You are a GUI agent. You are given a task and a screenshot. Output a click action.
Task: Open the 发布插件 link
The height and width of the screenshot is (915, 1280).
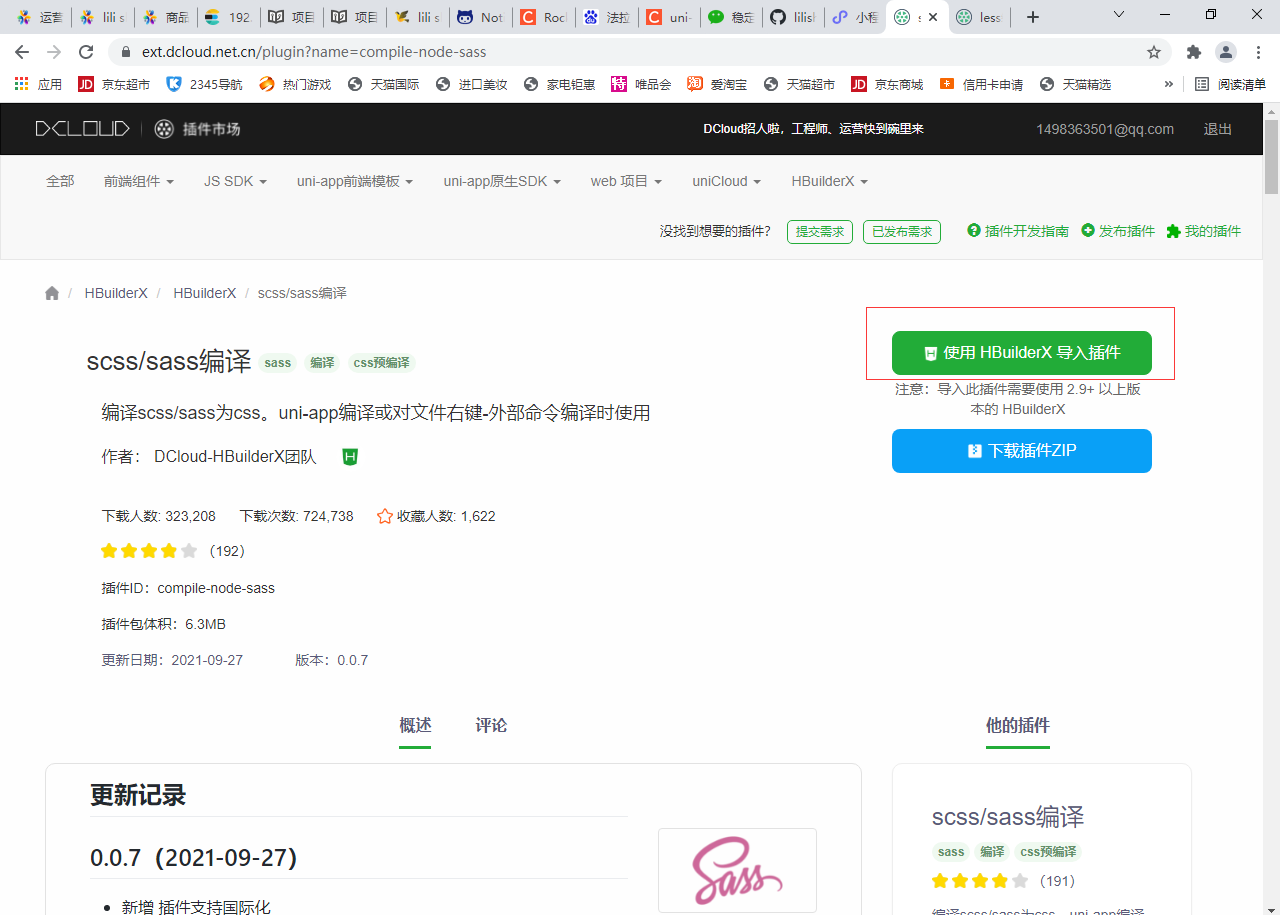click(x=1118, y=231)
